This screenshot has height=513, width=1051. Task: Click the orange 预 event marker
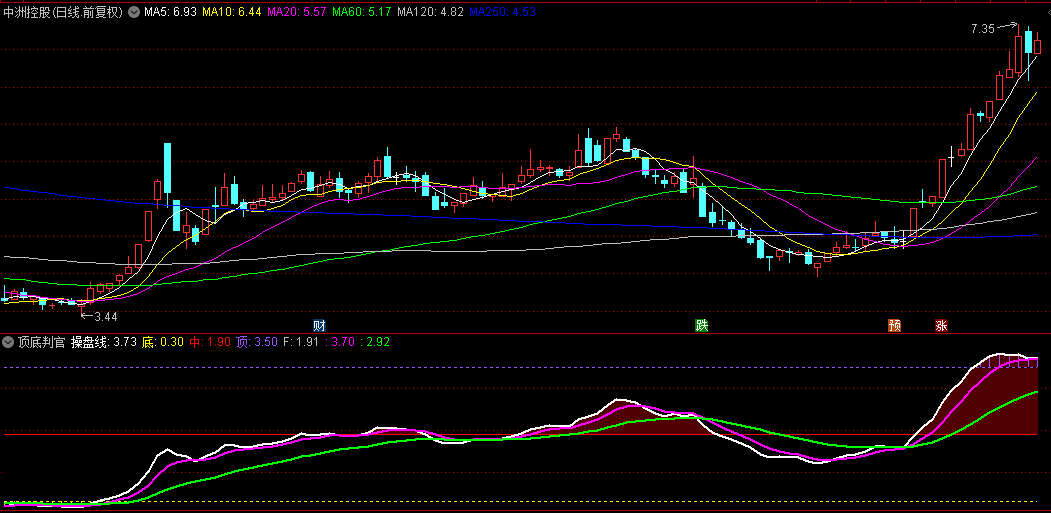tap(894, 325)
